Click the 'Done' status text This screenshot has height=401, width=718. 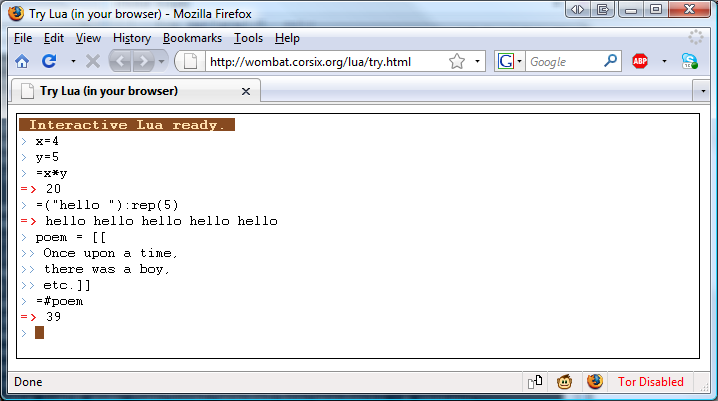pyautogui.click(x=28, y=382)
